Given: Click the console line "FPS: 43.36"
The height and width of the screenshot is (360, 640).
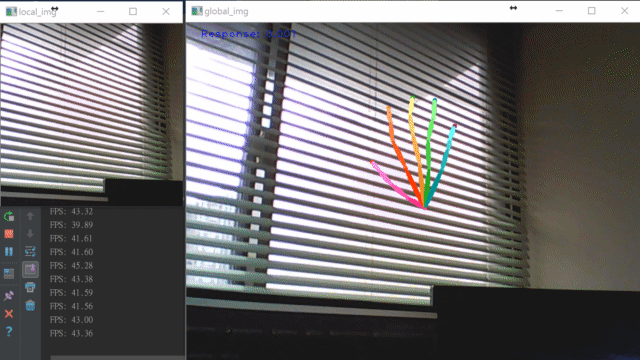Looking at the screenshot, I should click(x=71, y=333).
